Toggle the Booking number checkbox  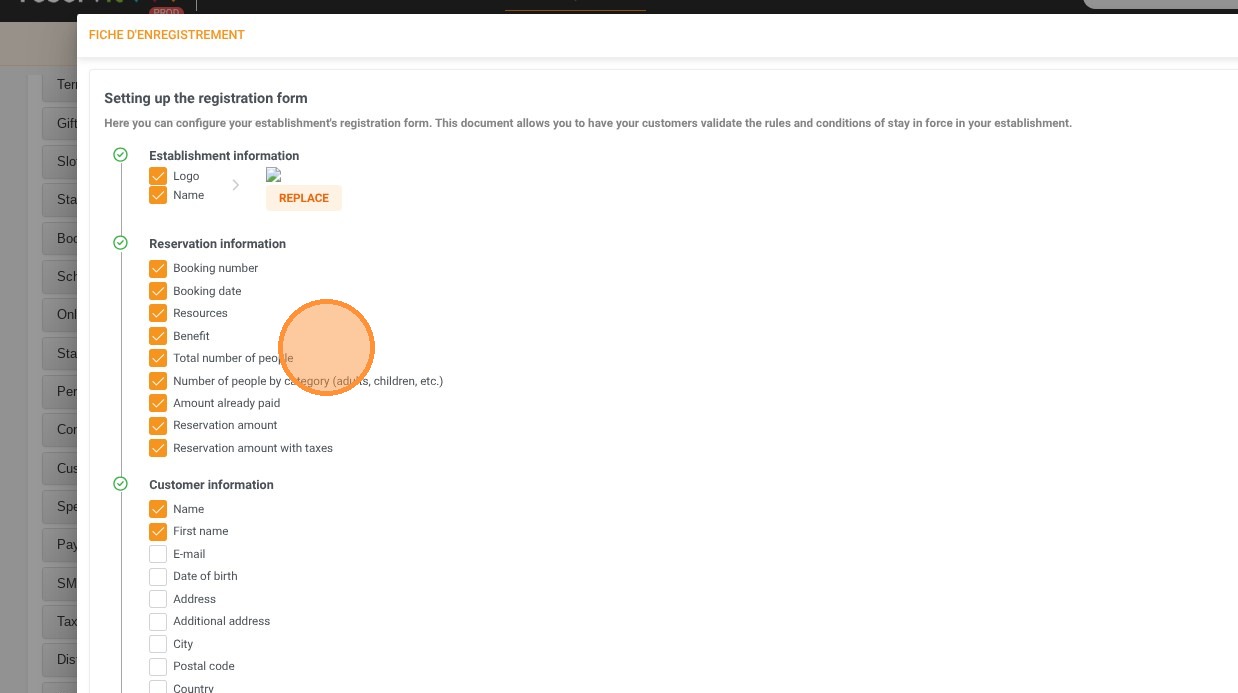tap(158, 268)
